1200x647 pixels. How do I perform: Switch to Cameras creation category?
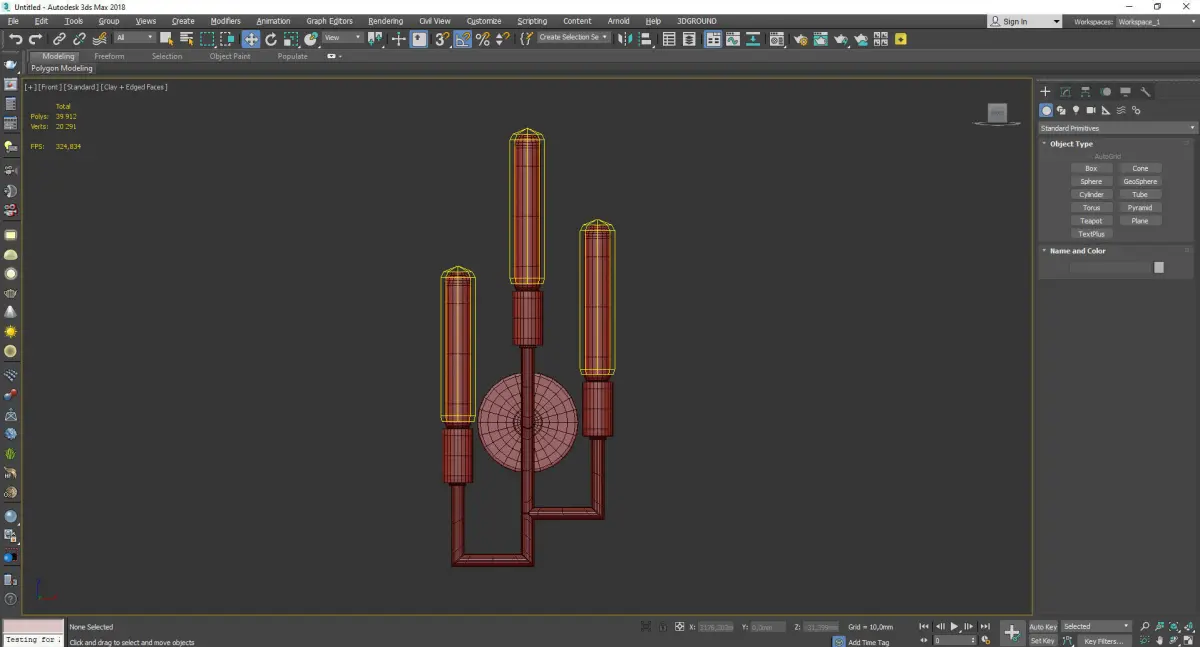click(1091, 110)
